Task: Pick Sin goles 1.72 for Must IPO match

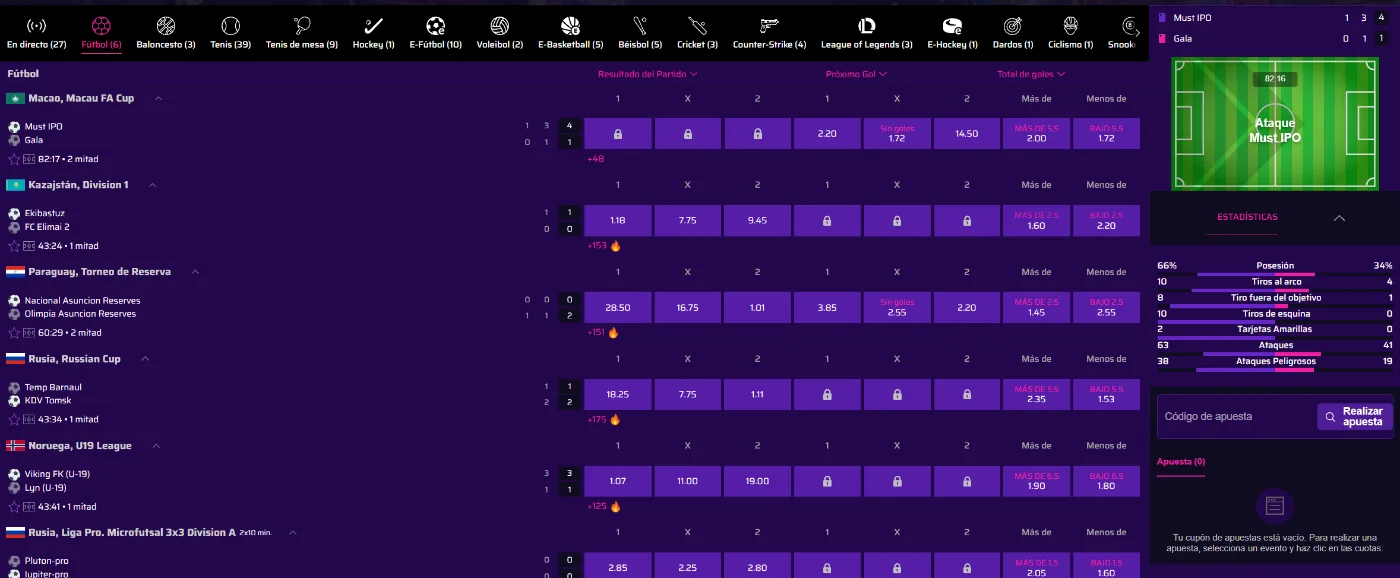Action: coord(897,133)
